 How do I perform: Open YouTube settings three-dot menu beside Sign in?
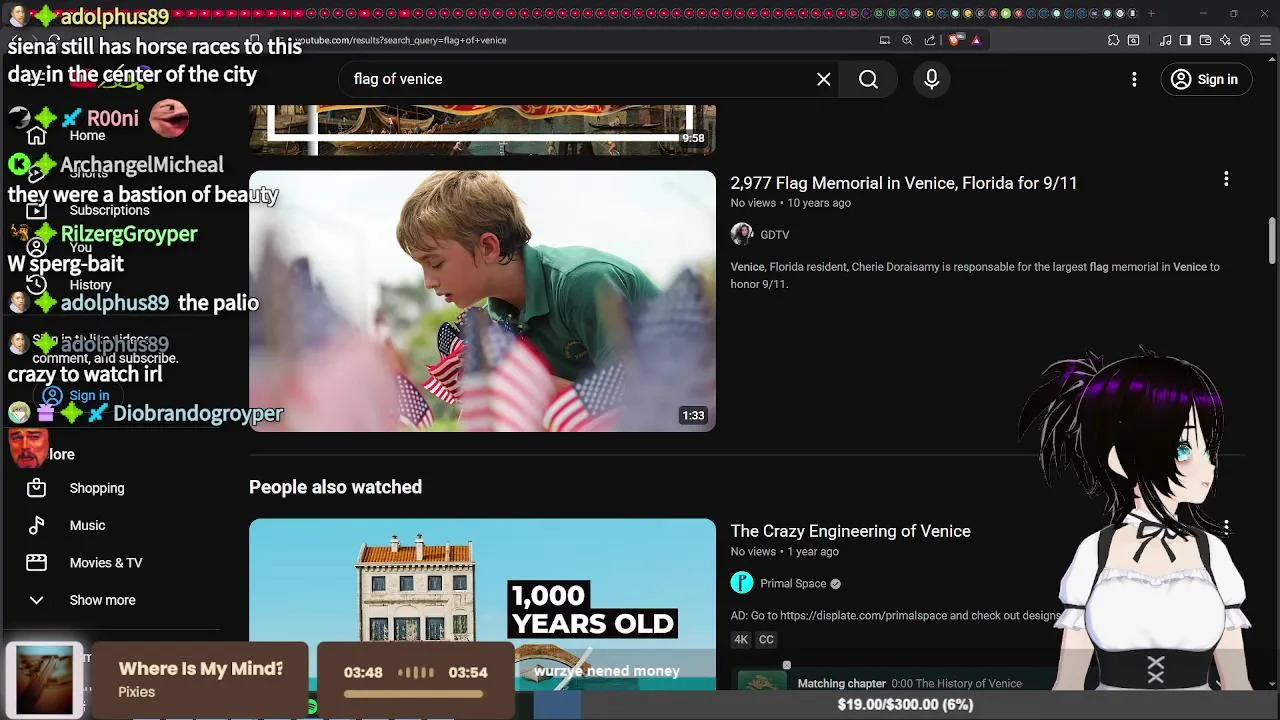coord(1134,79)
